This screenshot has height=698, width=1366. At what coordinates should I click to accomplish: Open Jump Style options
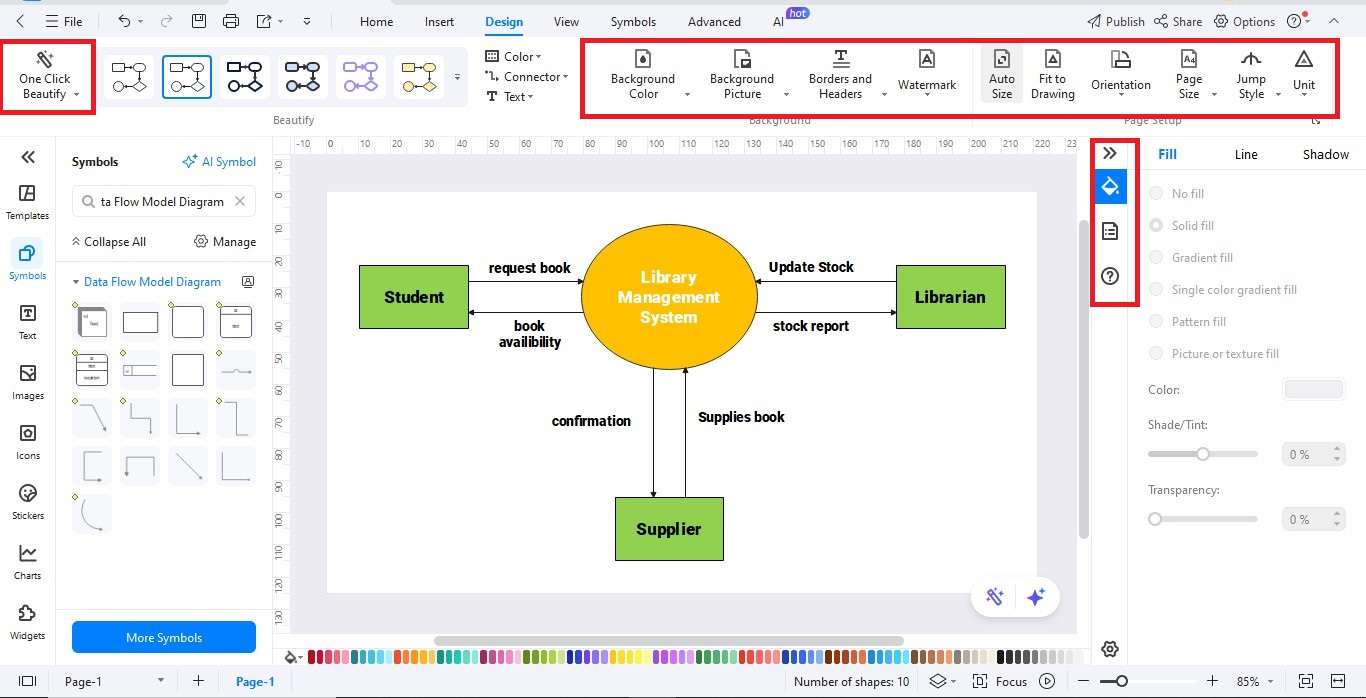coord(1251,76)
